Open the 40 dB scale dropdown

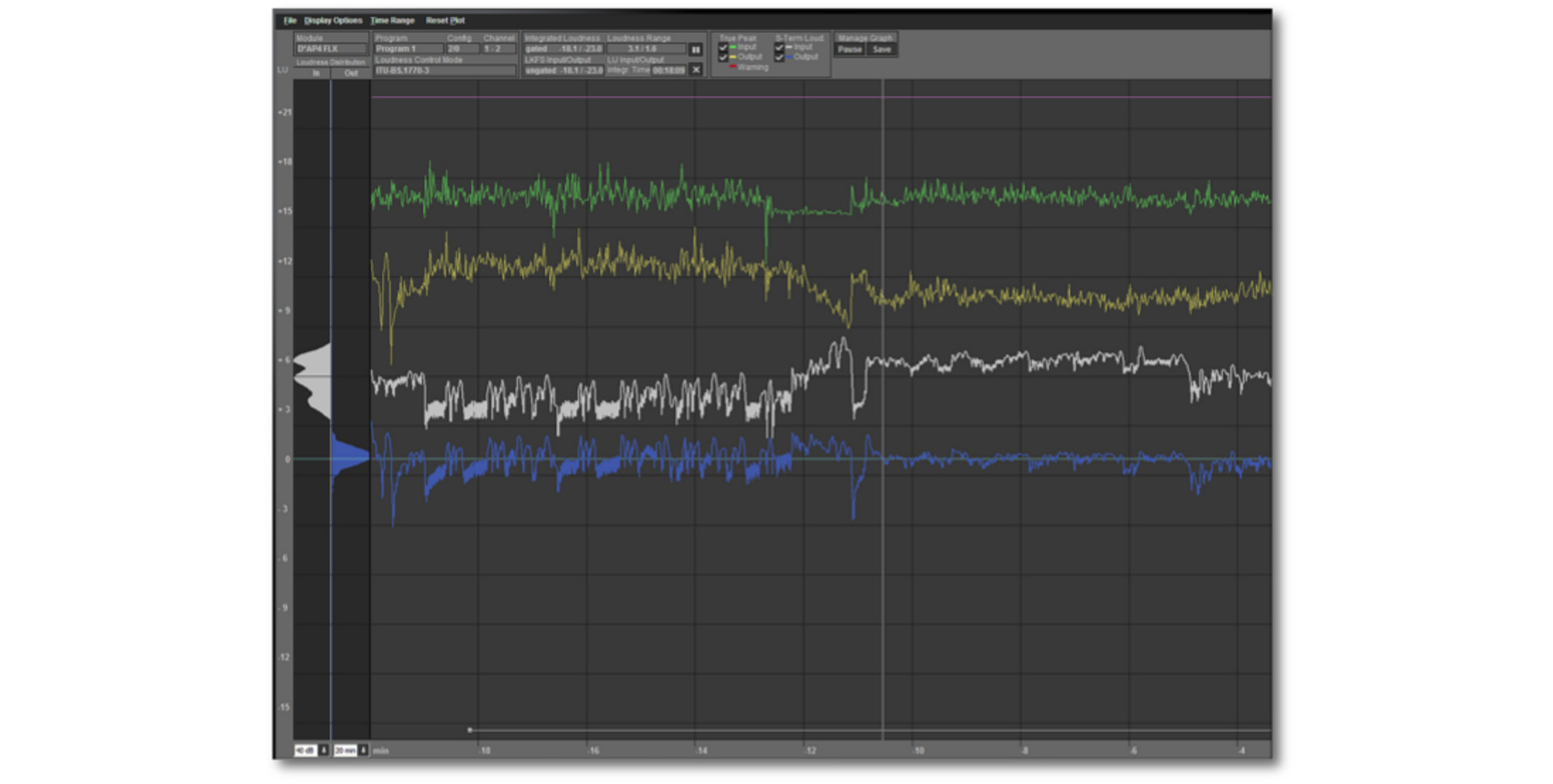[x=324, y=750]
